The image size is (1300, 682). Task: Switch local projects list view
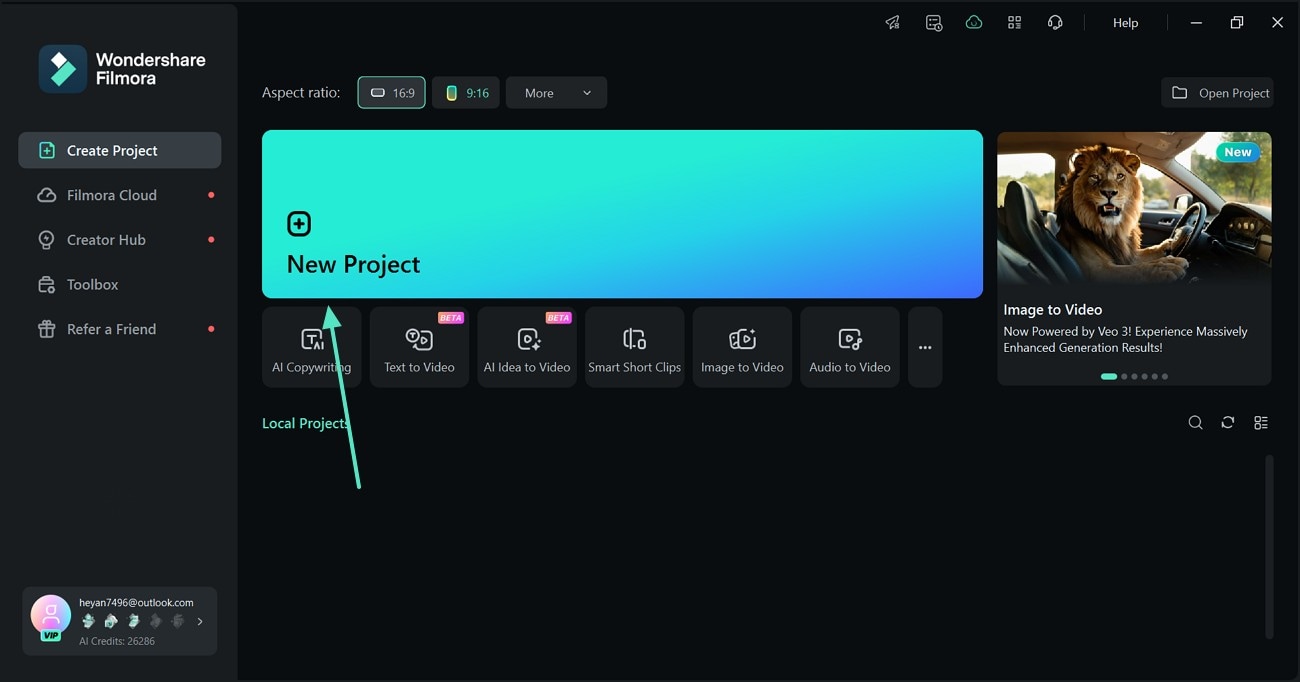(1261, 423)
